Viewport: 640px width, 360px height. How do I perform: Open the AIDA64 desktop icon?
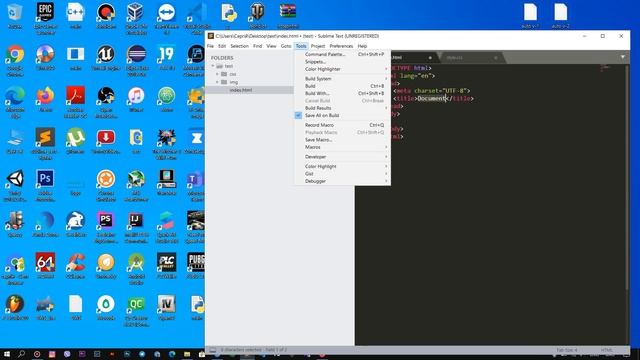(x=45, y=266)
